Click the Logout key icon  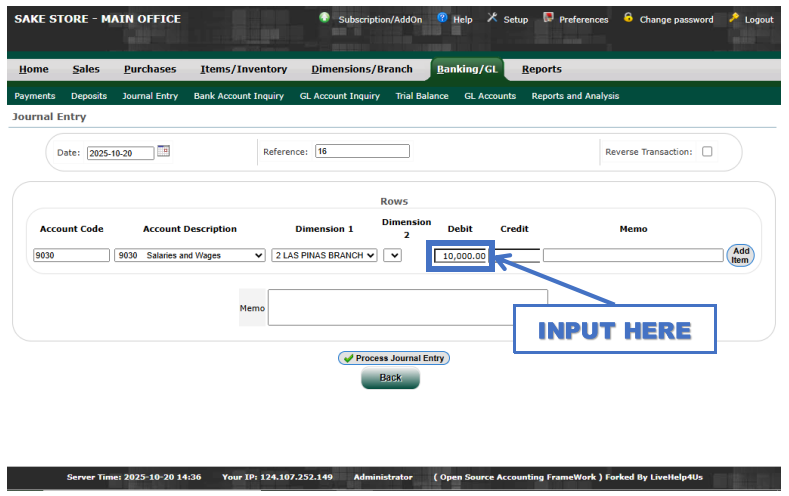coord(734,19)
